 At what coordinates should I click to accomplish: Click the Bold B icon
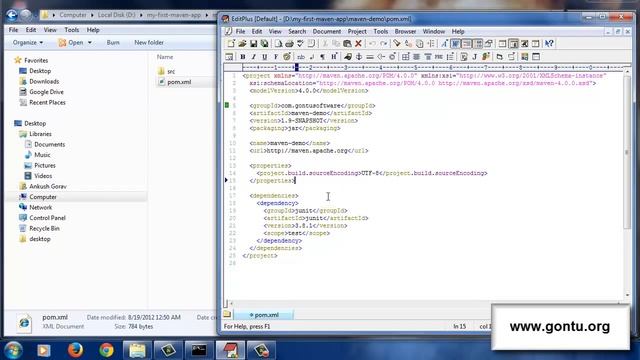[243, 57]
